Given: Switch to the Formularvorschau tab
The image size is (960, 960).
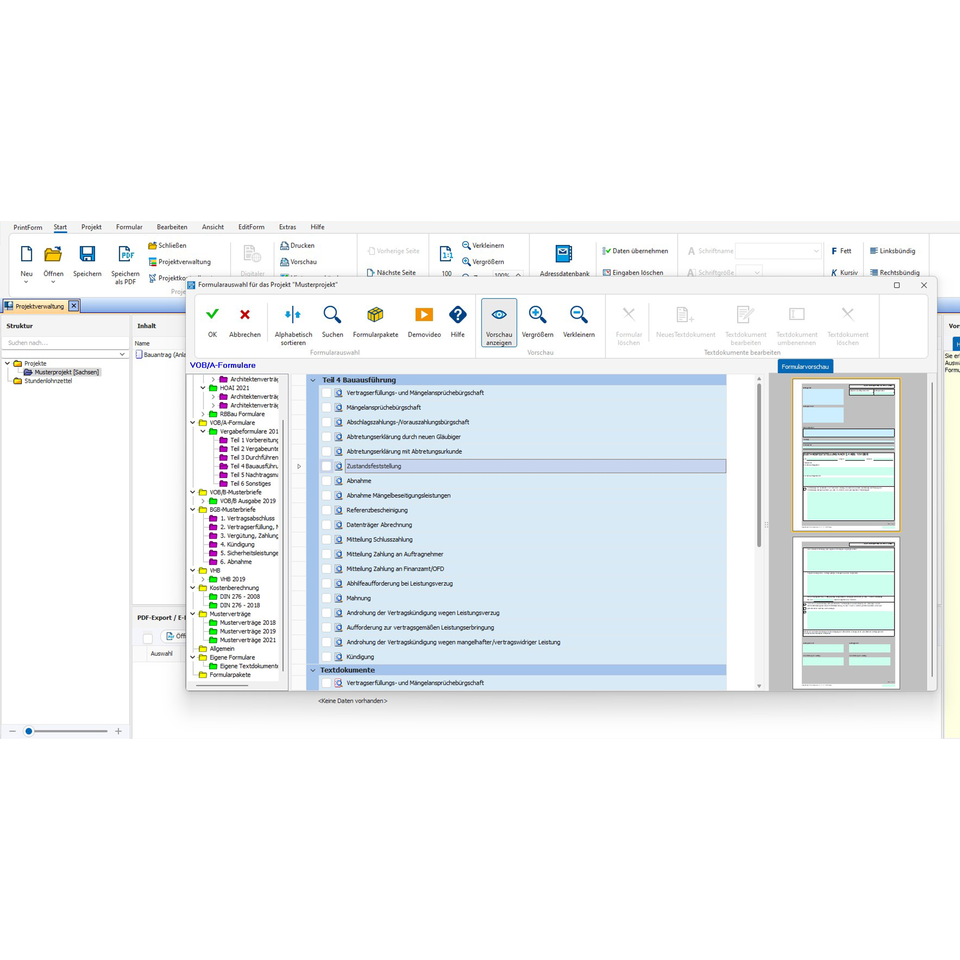Looking at the screenshot, I should tap(805, 367).
